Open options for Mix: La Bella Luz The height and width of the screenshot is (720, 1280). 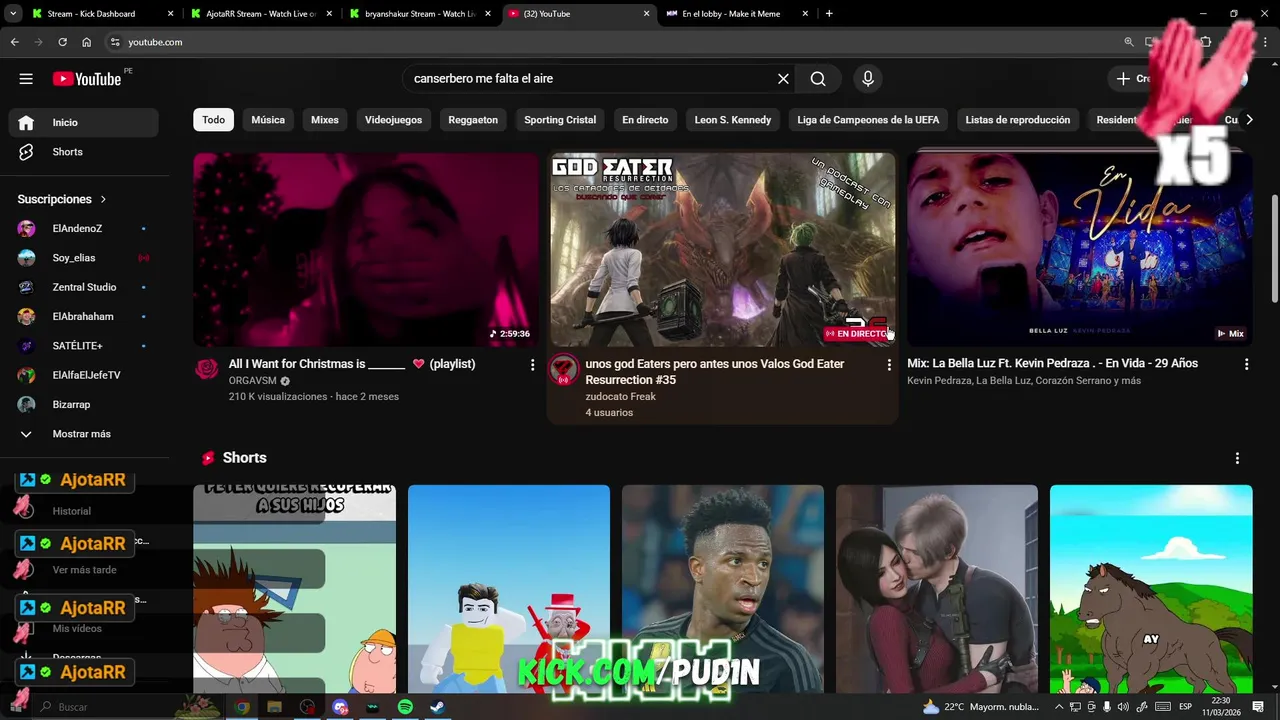click(1246, 365)
